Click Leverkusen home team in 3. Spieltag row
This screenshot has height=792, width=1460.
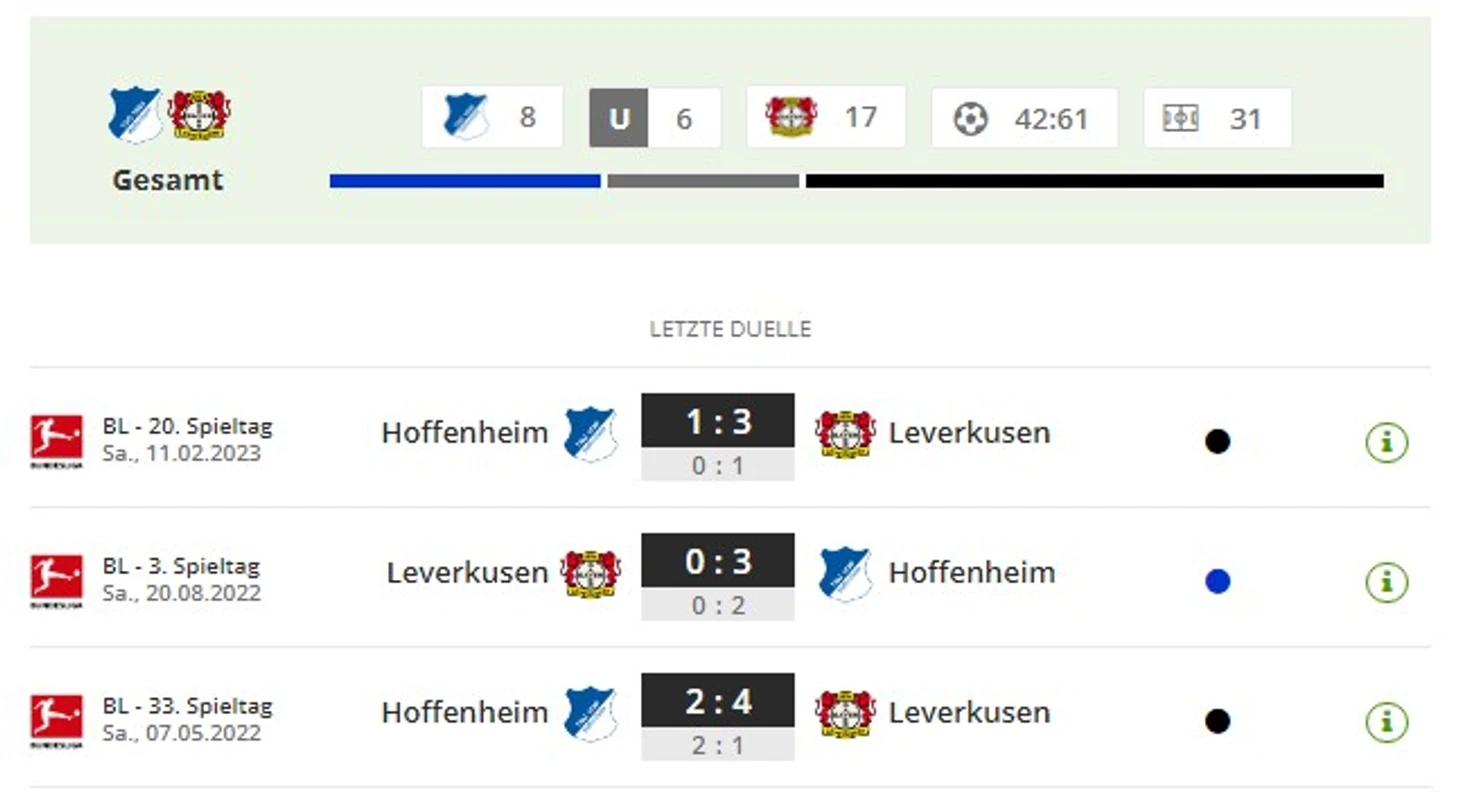tap(467, 572)
